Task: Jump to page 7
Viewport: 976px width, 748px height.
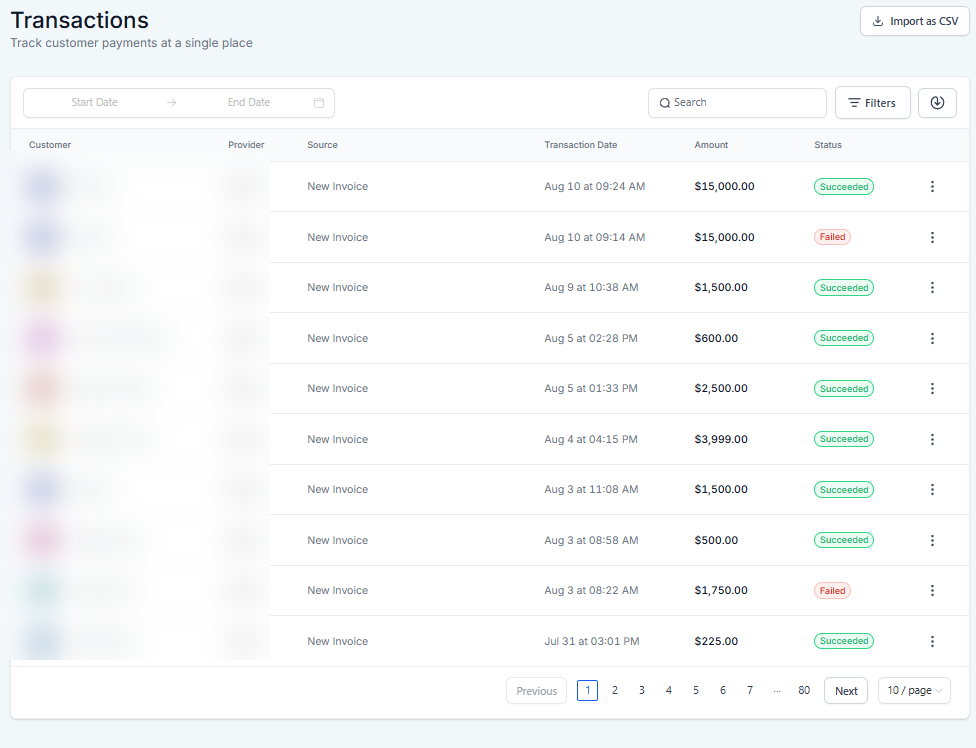Action: pos(749,690)
